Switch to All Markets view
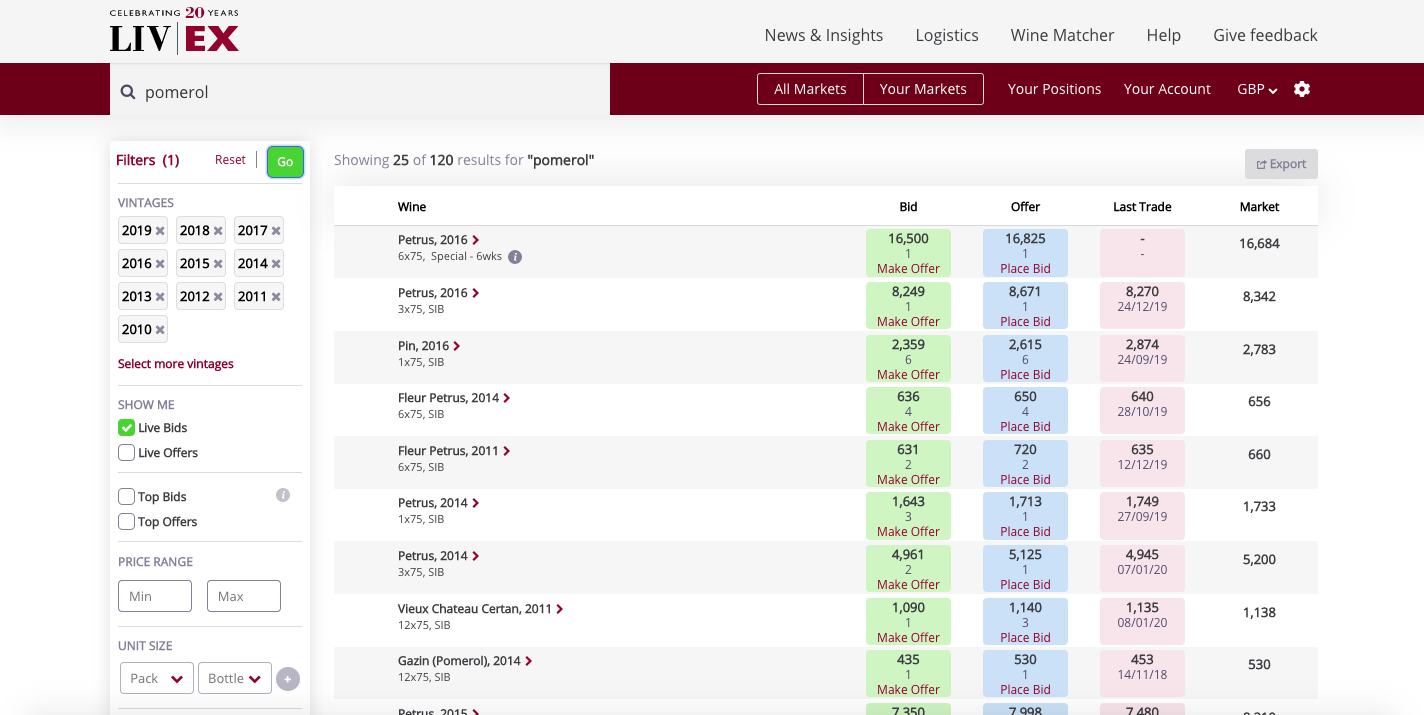The width and height of the screenshot is (1424, 715). tap(810, 89)
